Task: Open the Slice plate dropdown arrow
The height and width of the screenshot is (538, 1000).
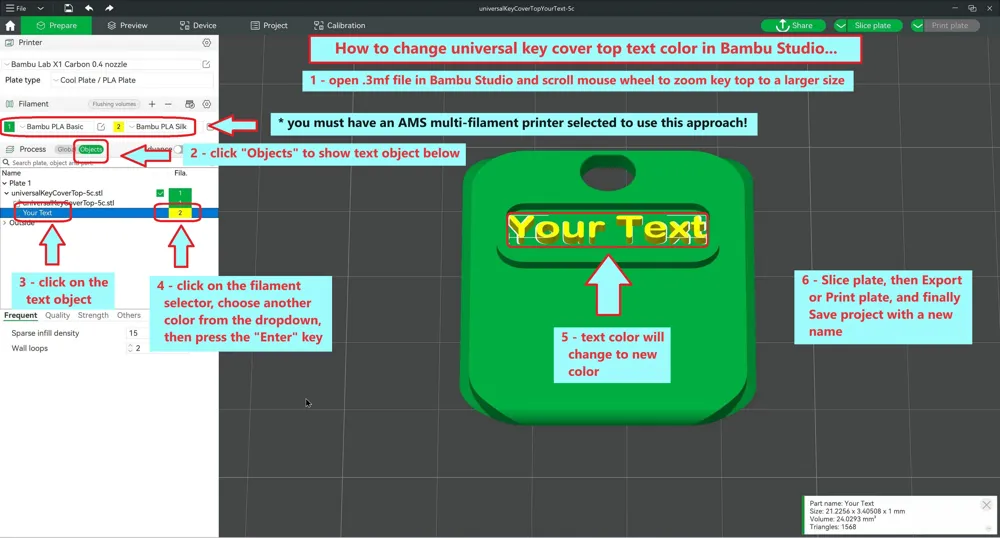Action: click(x=841, y=25)
